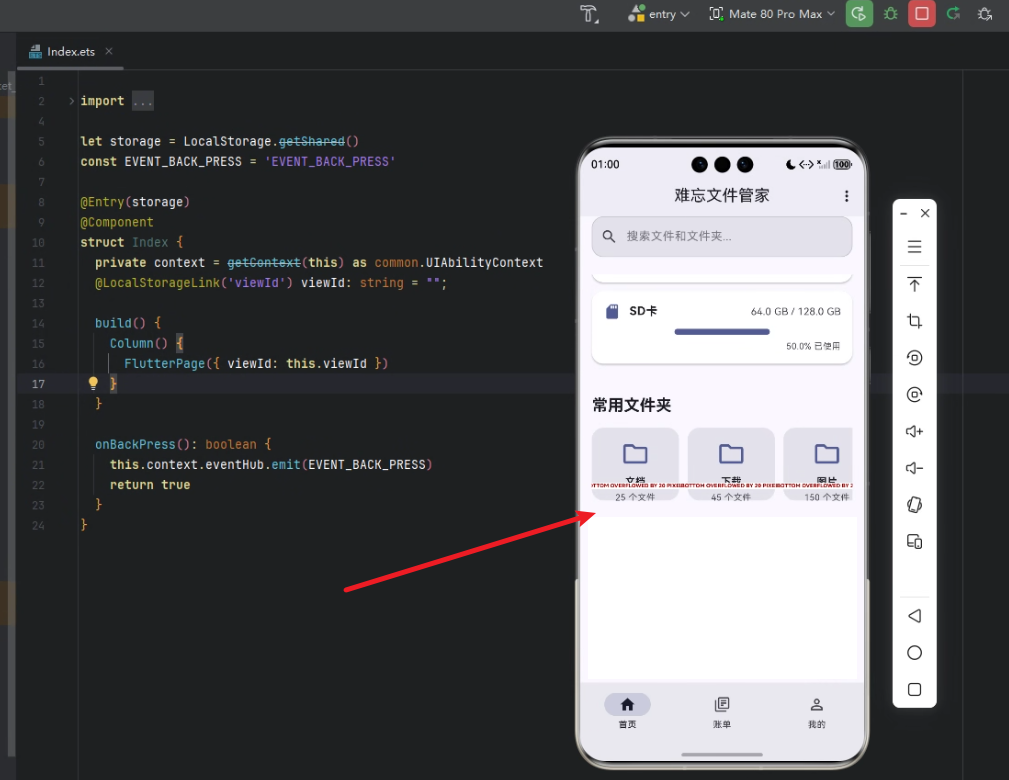This screenshot has height=780, width=1009.
Task: Close the Index.ets tab
Action: [x=109, y=51]
